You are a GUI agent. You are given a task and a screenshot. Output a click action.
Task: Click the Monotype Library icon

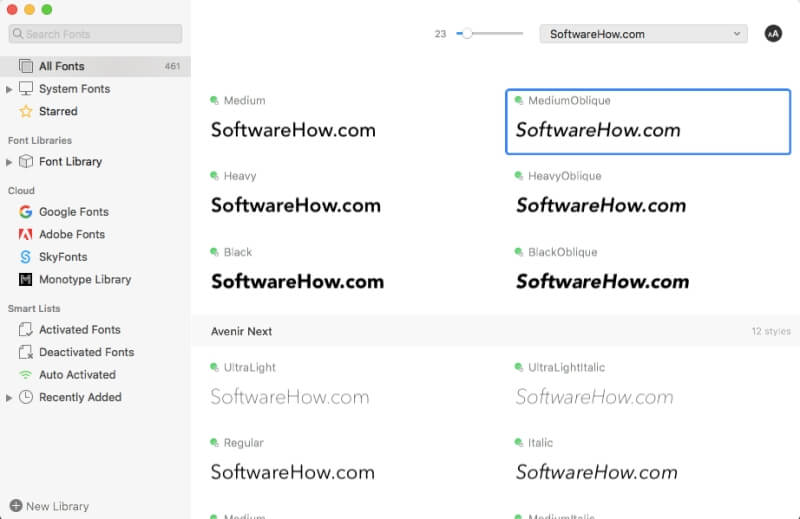26,279
